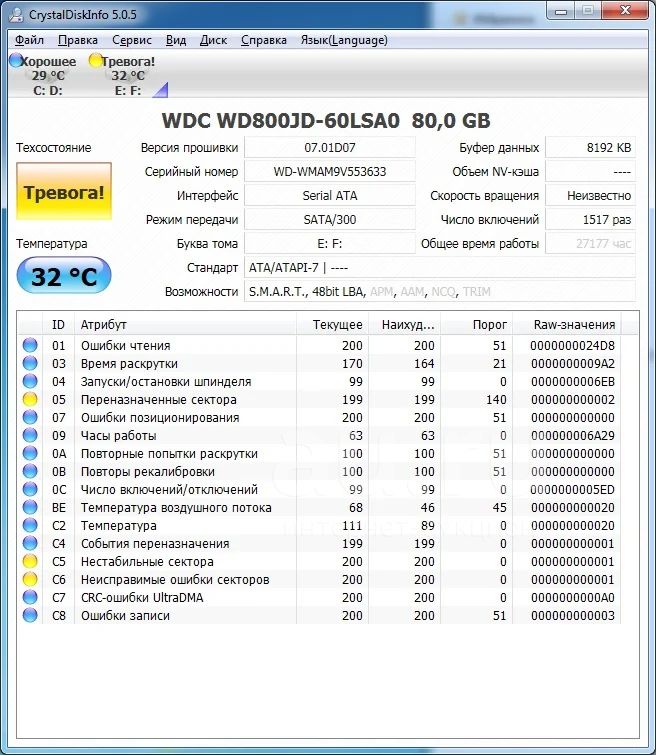Viewport: 656px width, 755px height.
Task: Click the drive letter field E: F:
Action: (330, 244)
